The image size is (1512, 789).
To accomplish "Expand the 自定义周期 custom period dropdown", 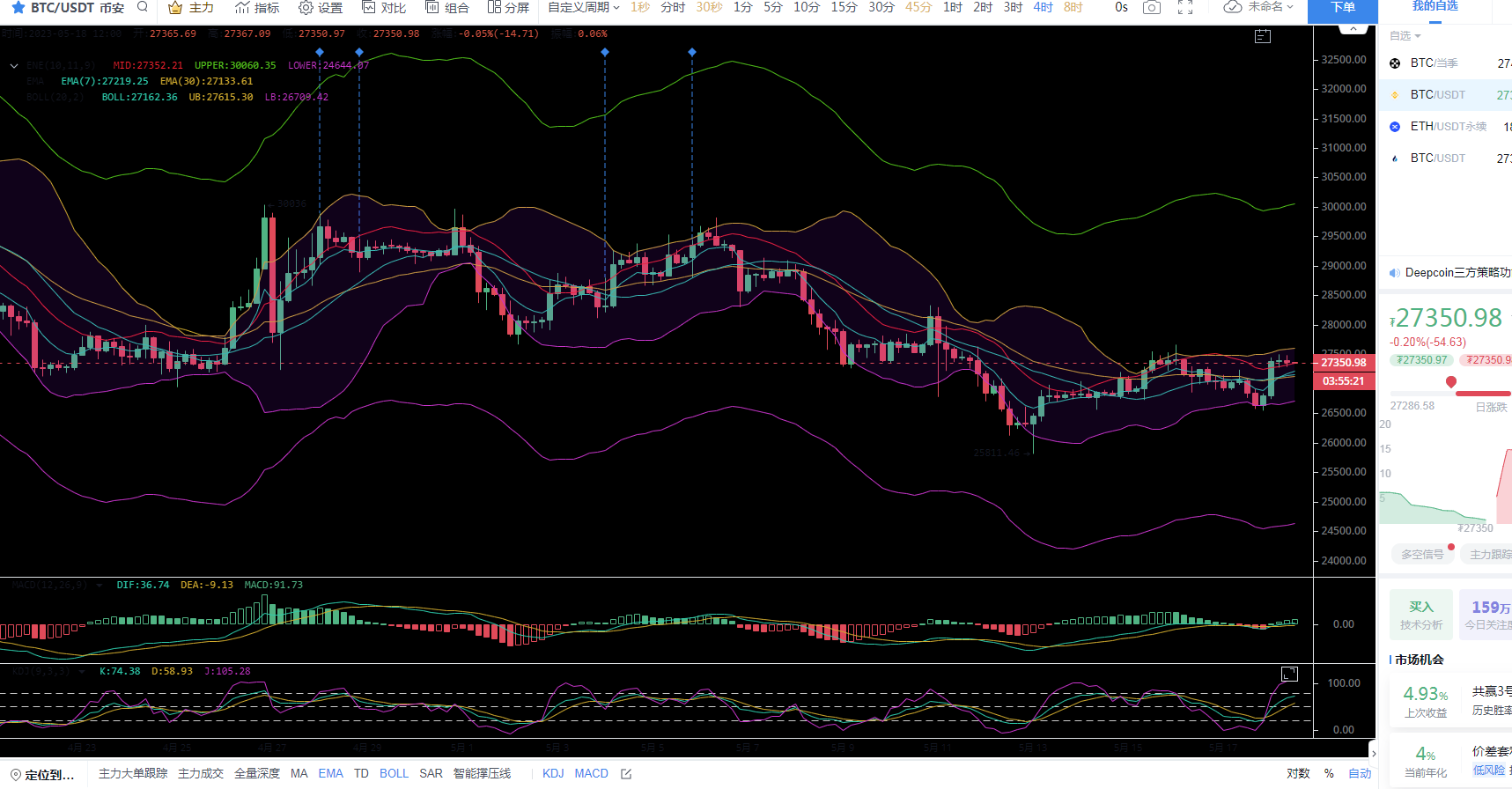I will point(584,8).
